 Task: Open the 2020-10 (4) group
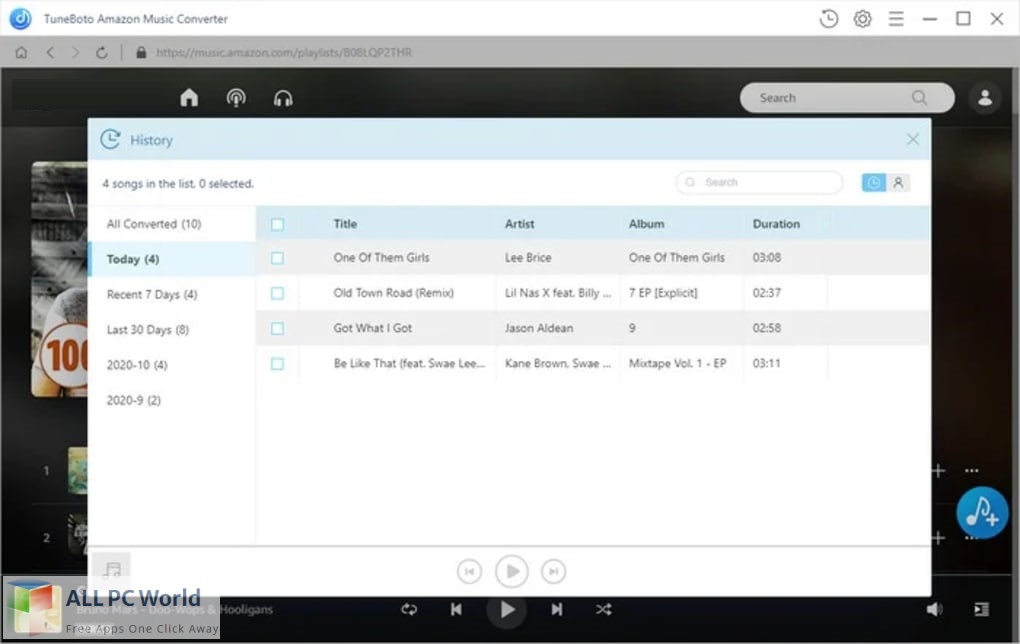[x=172, y=364]
